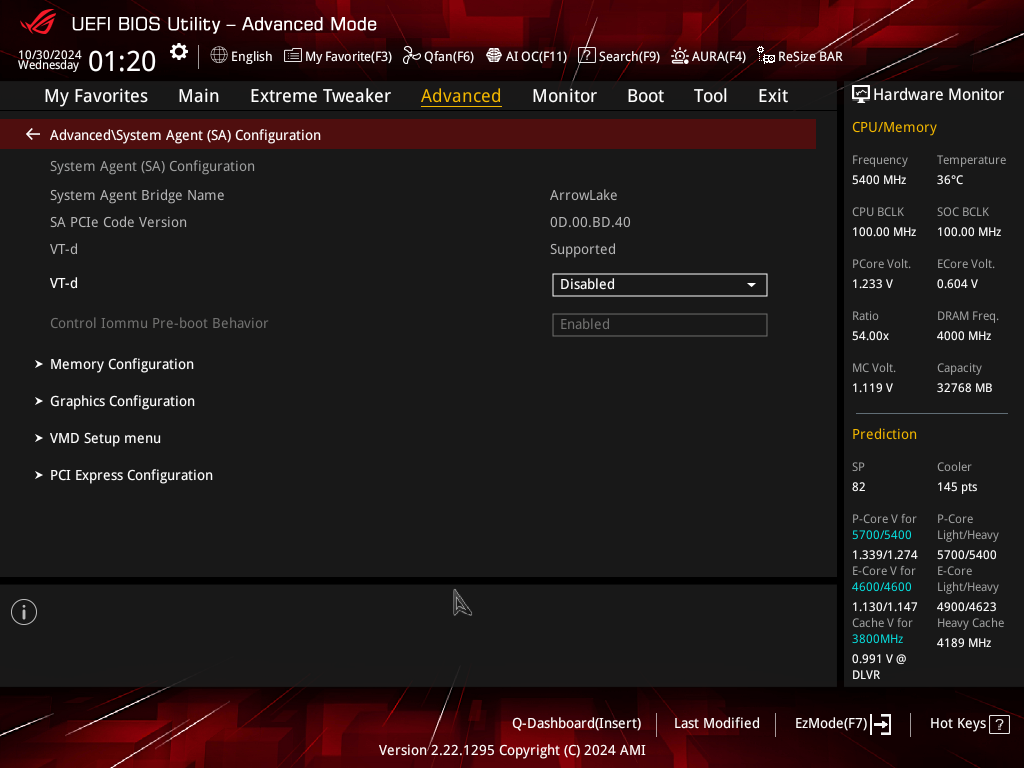Image resolution: width=1024 pixels, height=768 pixels.
Task: Switch to EzMode(F7)
Action: click(x=831, y=724)
